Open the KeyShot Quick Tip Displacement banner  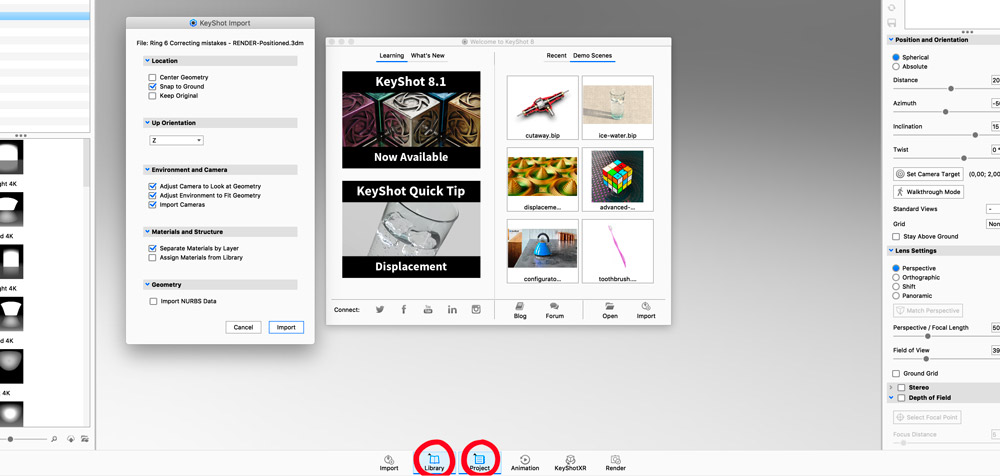click(411, 229)
